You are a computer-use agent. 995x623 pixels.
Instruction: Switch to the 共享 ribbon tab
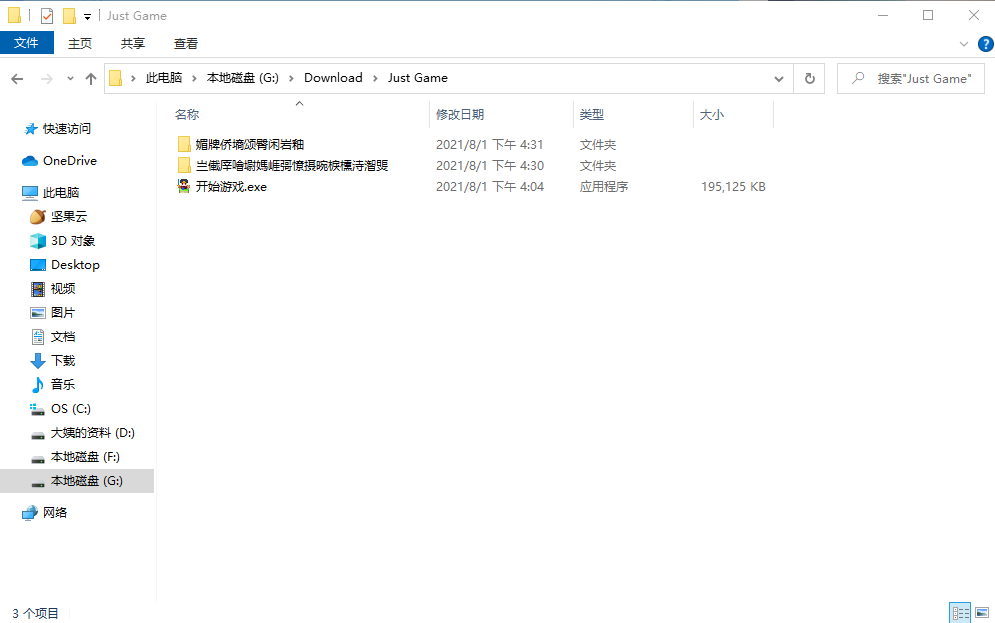133,43
